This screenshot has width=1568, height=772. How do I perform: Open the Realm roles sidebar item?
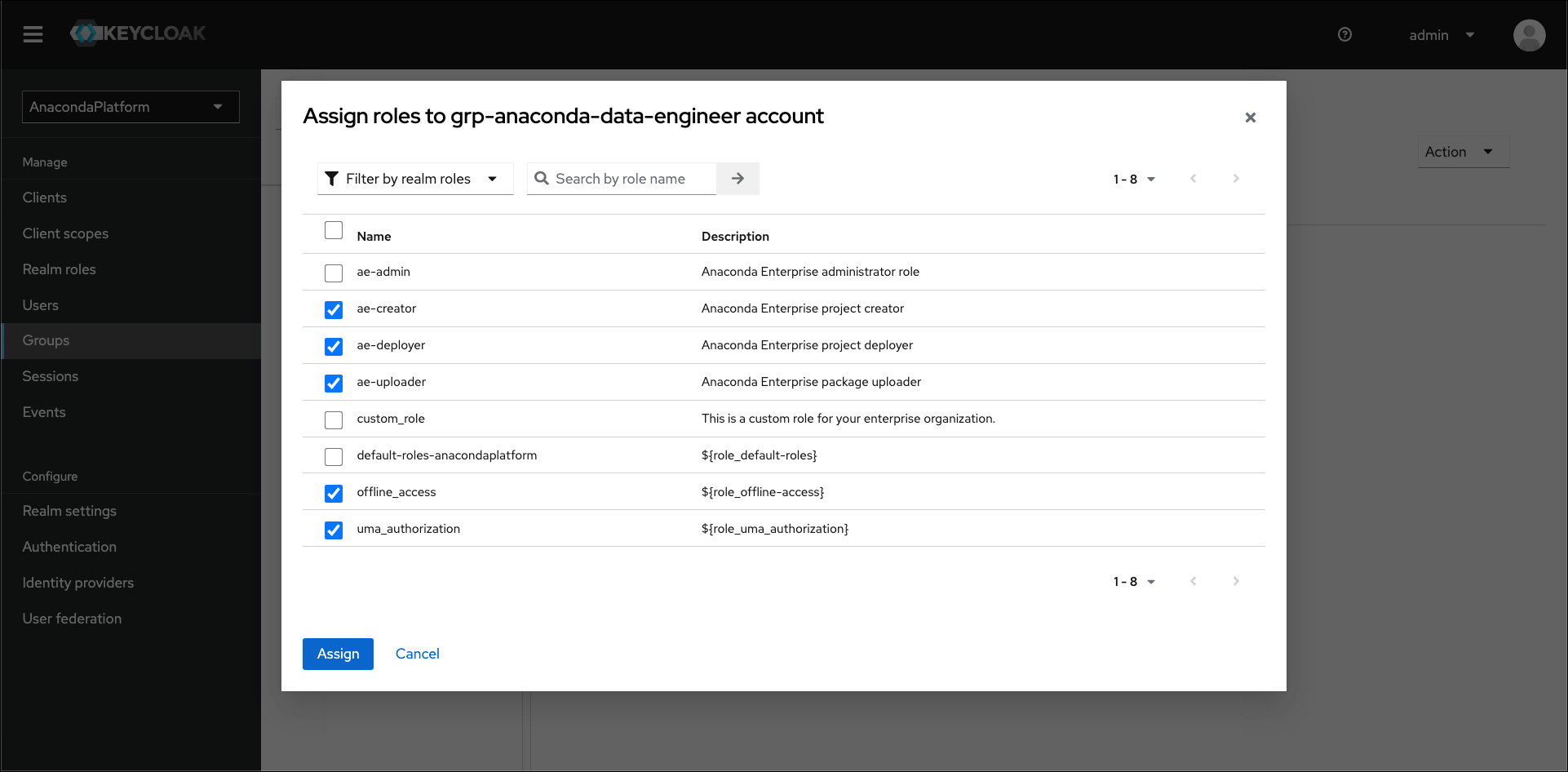pyautogui.click(x=59, y=269)
